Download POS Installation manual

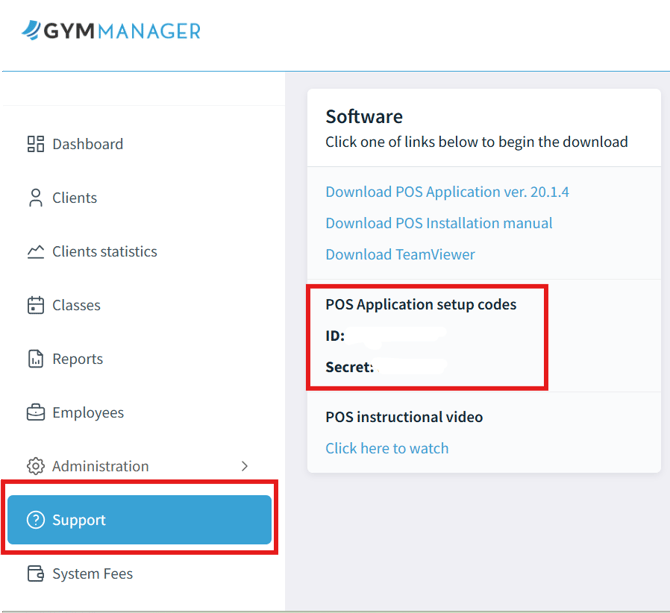(439, 223)
